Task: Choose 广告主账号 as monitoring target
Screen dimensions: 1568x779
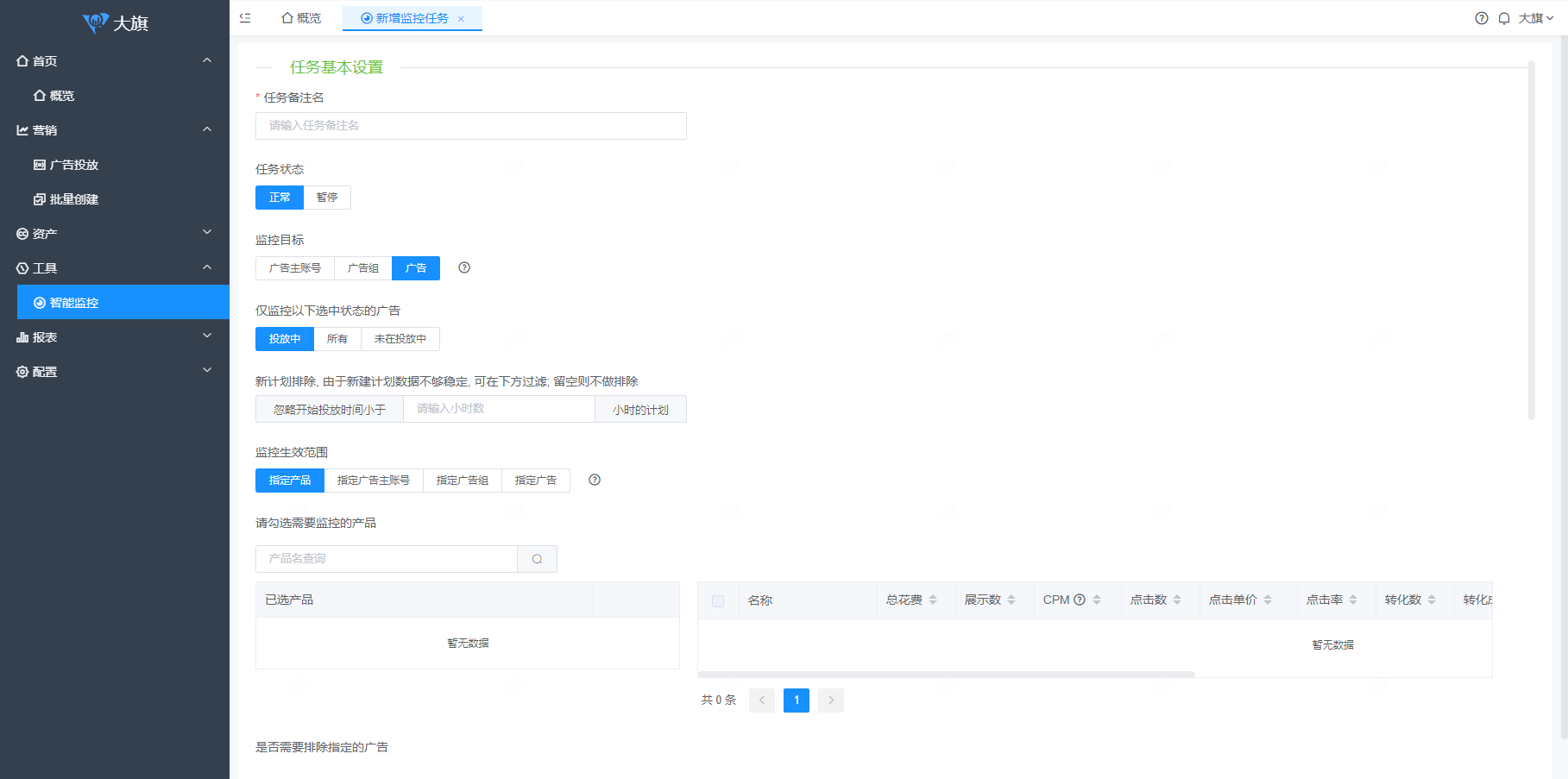Action: 295,268
